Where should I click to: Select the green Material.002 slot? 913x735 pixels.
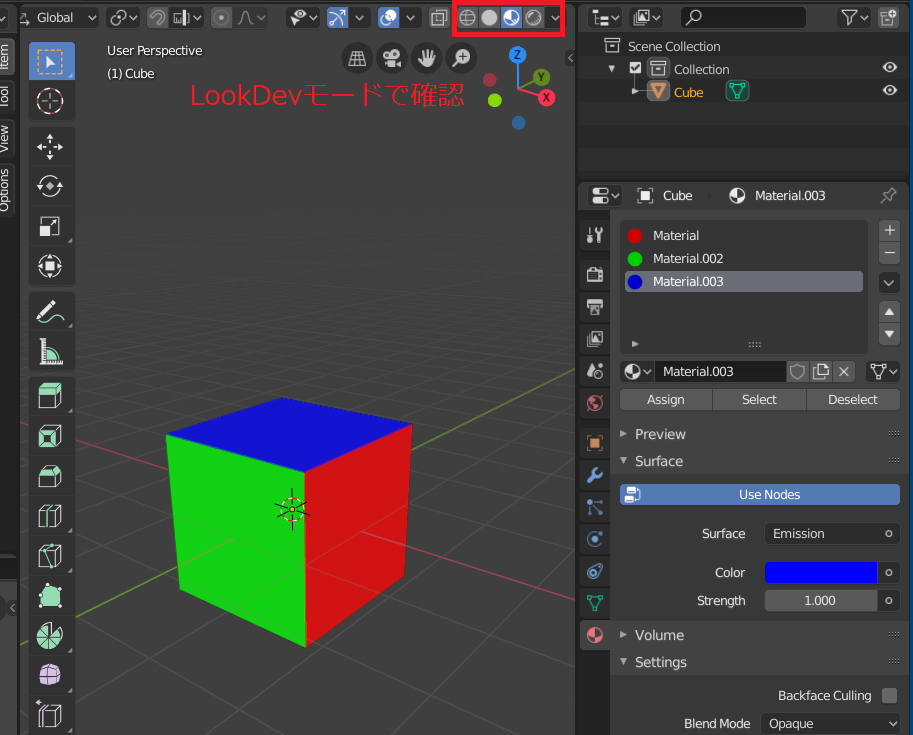click(744, 259)
